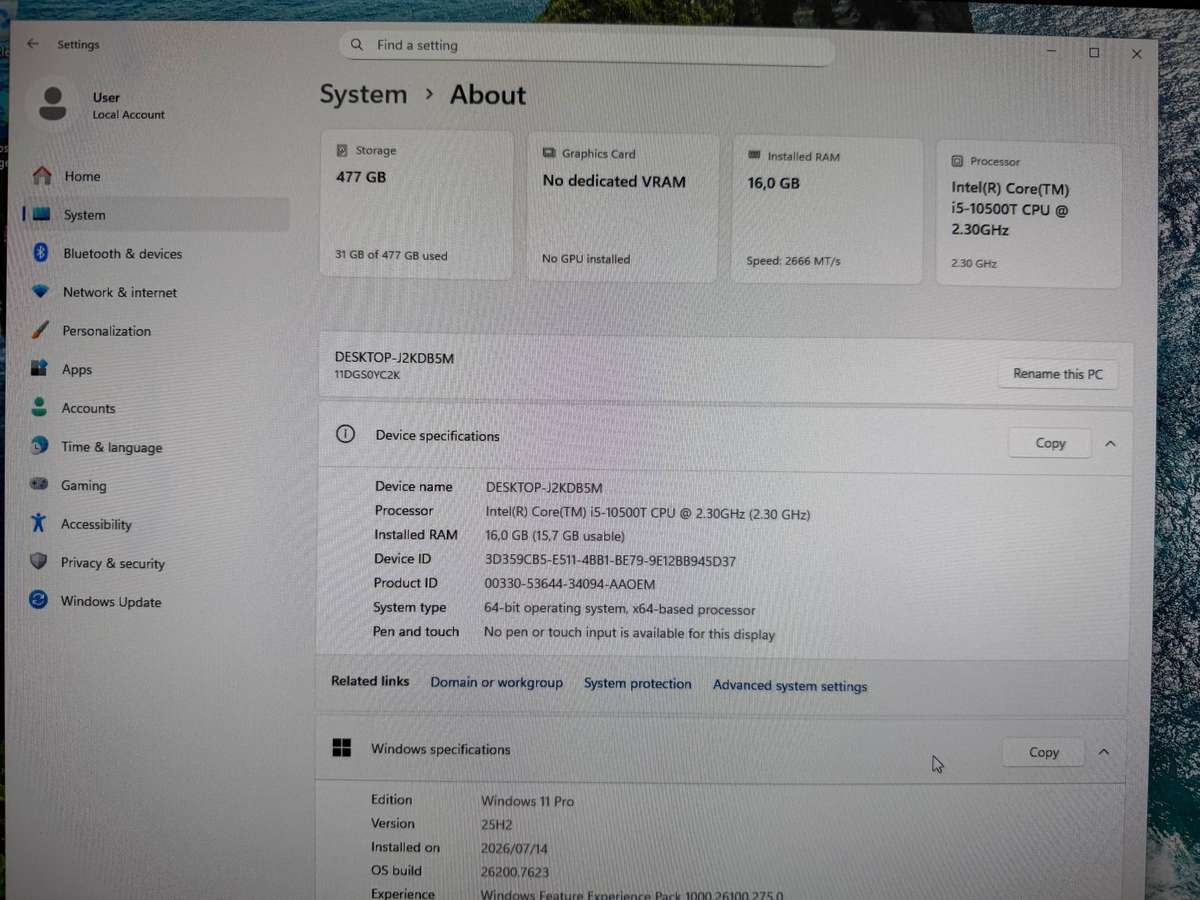
Task: Open the Bluetooth & devices icon
Action: pos(41,253)
